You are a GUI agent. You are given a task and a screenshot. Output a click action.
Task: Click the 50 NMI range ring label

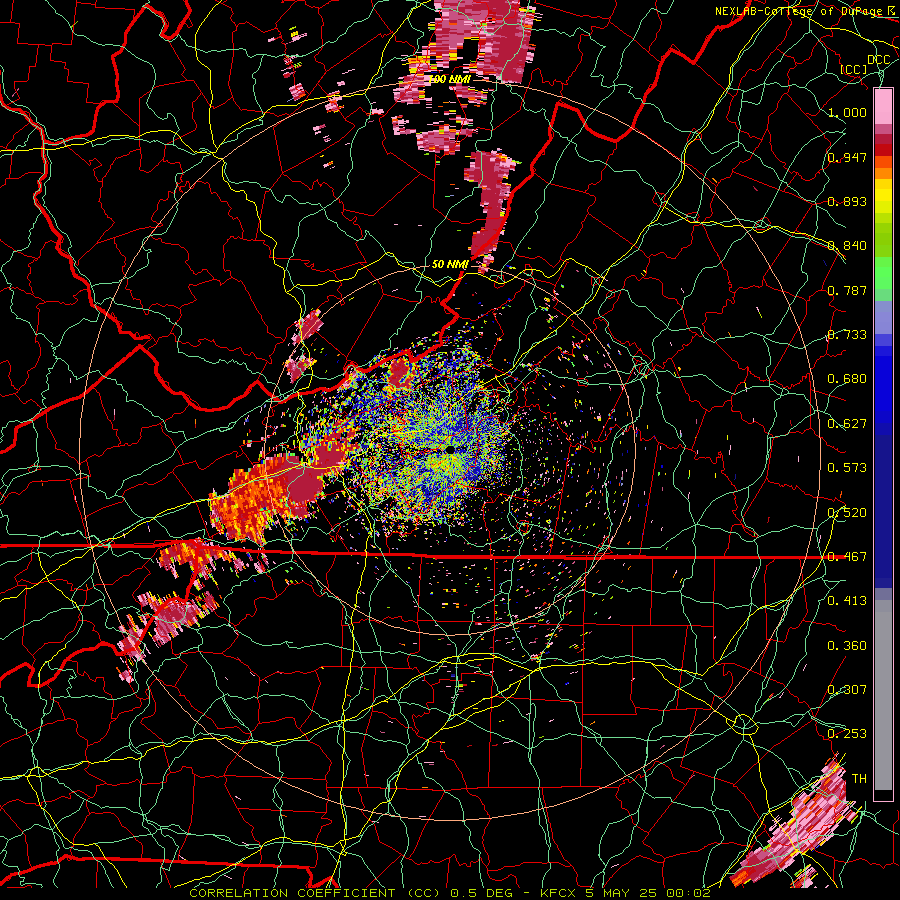point(450,265)
